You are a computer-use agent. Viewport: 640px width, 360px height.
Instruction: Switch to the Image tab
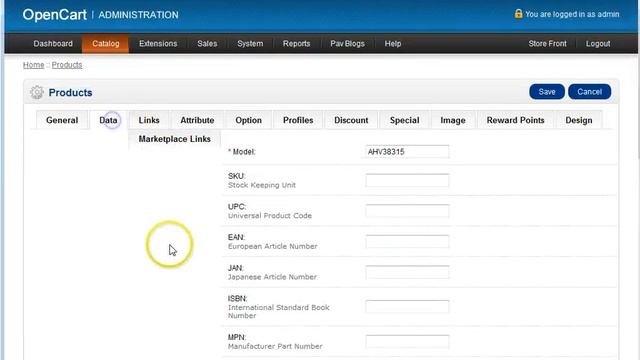click(453, 120)
